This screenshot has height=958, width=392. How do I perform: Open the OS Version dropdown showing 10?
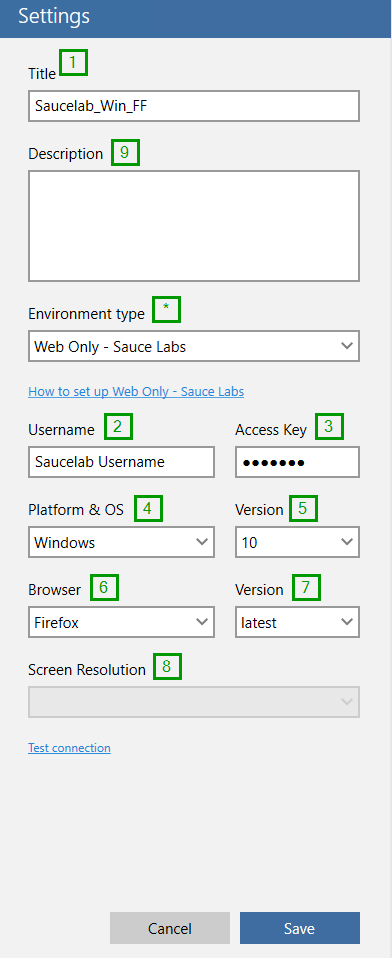click(297, 542)
